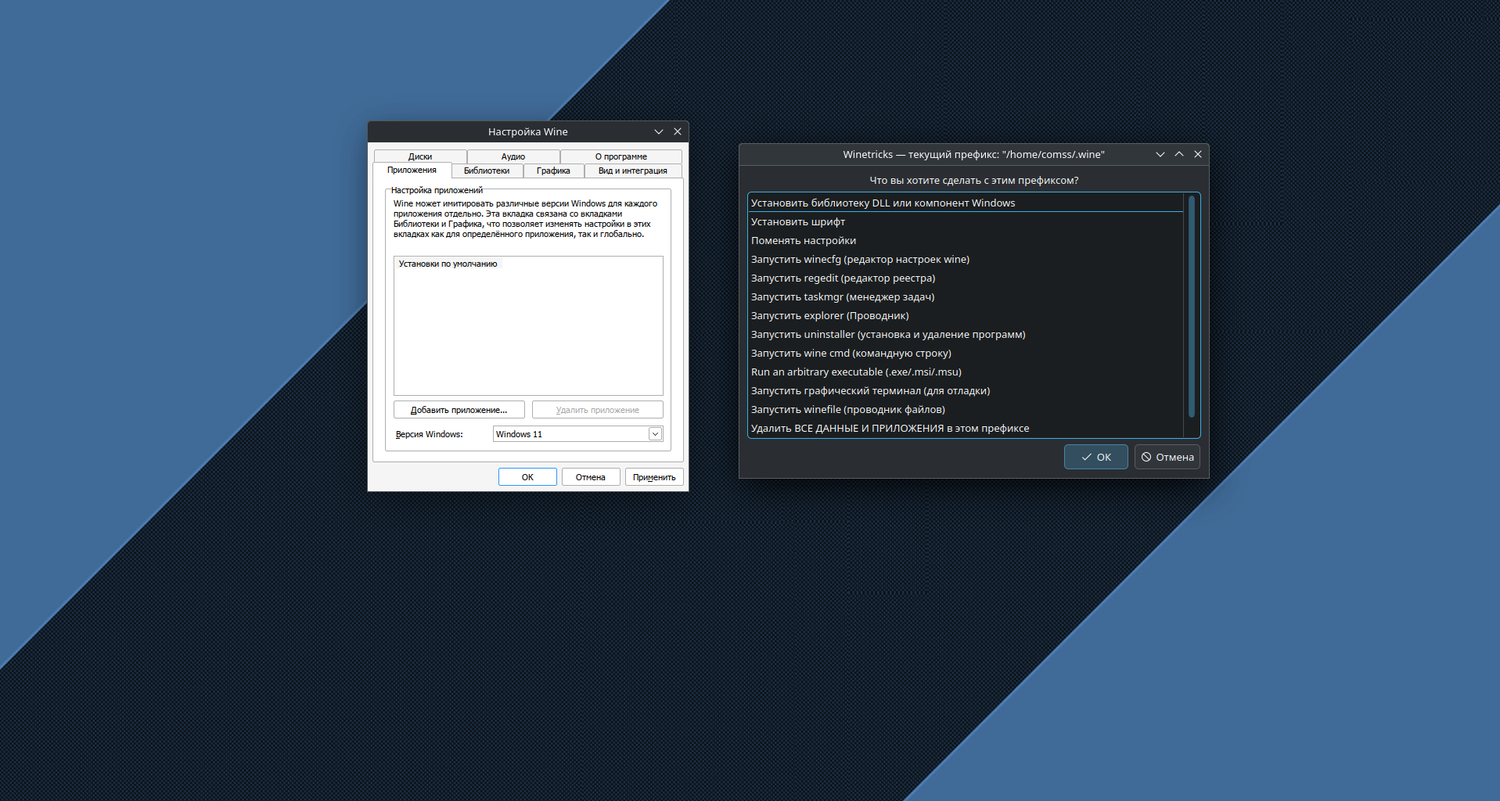Click Отмена in the Настройка Wine window
Viewport: 1500px width, 801px height.
591,477
